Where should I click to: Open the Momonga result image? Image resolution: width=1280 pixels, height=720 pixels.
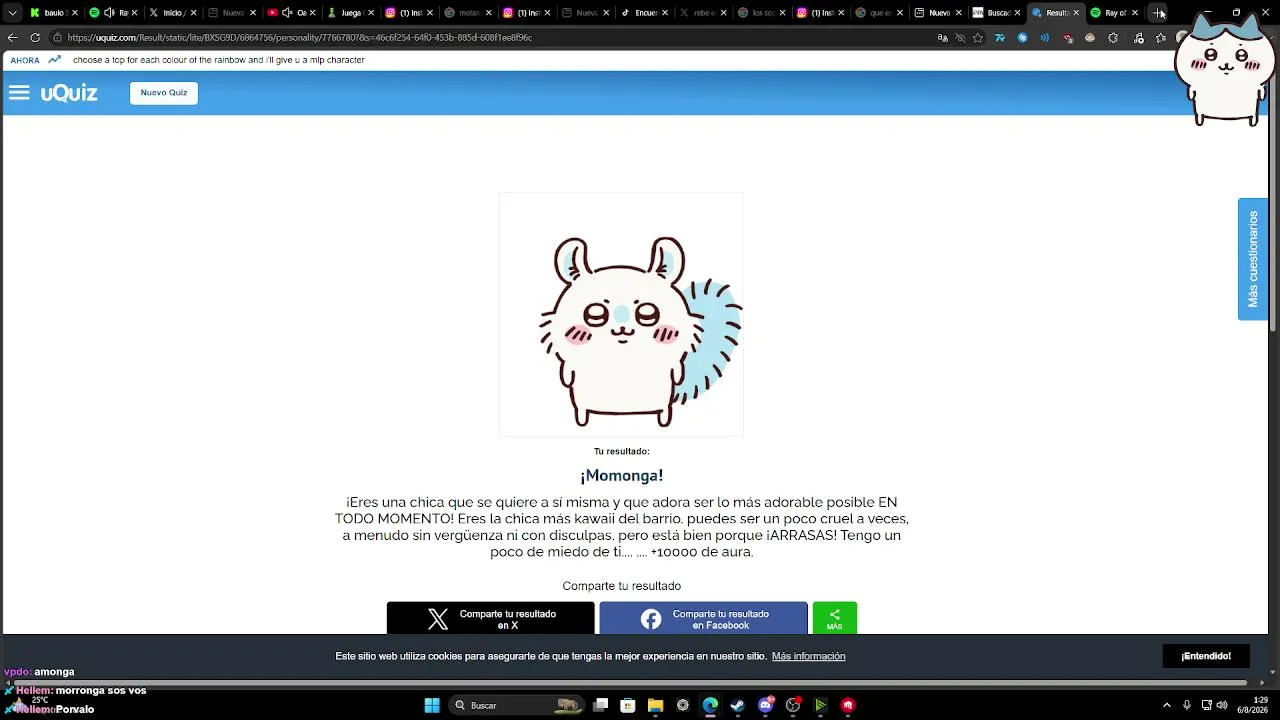pyautogui.click(x=621, y=314)
